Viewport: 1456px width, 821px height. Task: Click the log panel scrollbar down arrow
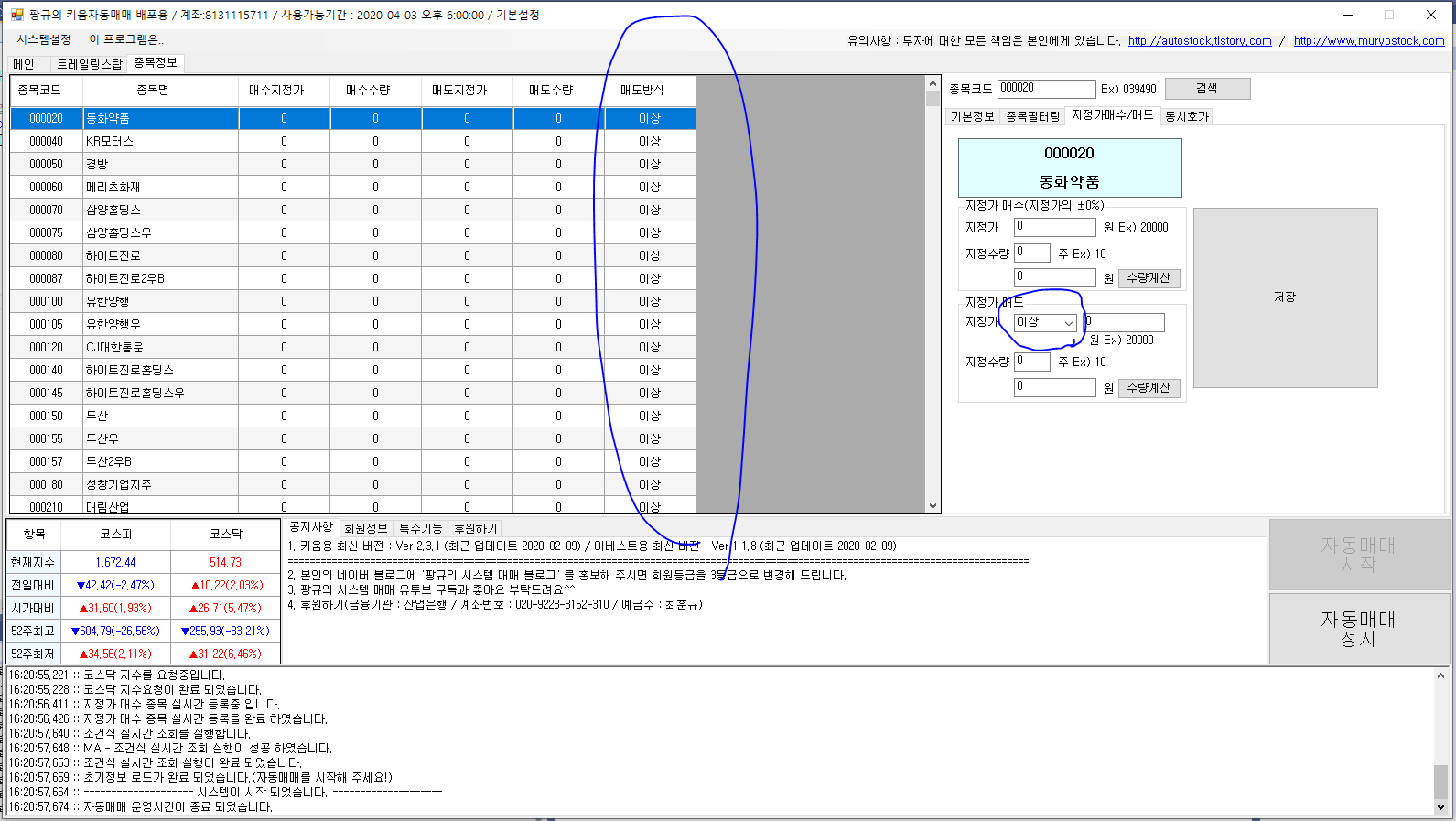coord(1440,807)
